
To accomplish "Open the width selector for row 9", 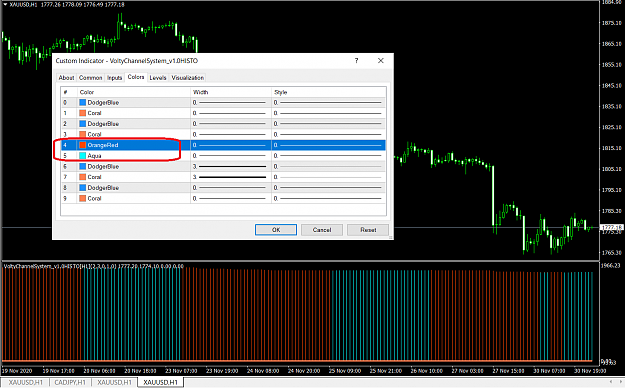I will 231,198.
